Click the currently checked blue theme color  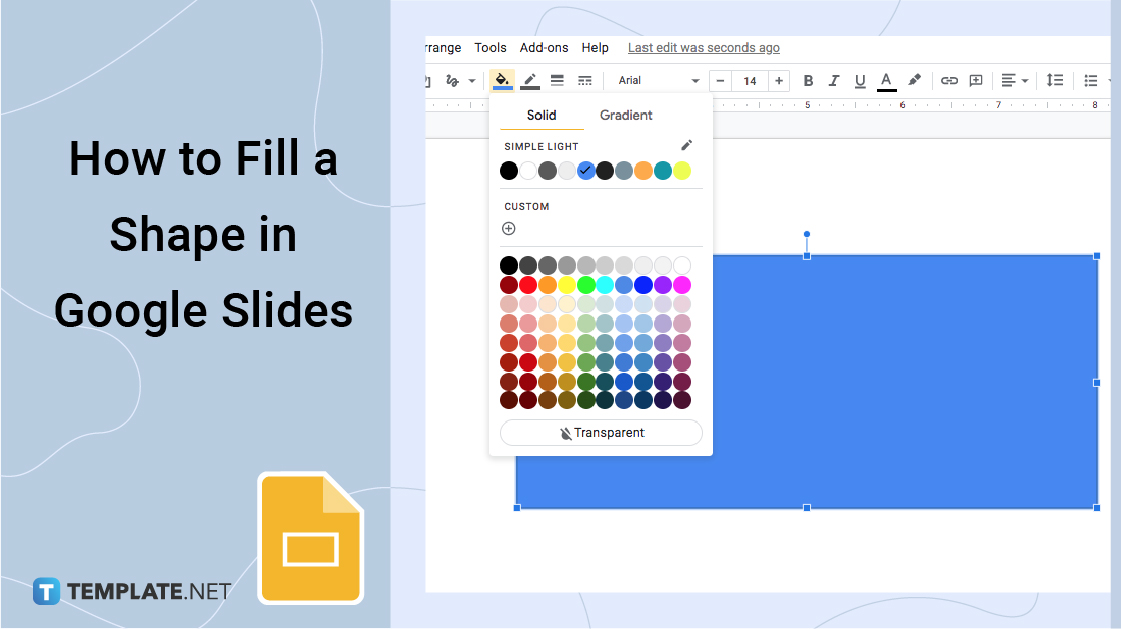[586, 170]
